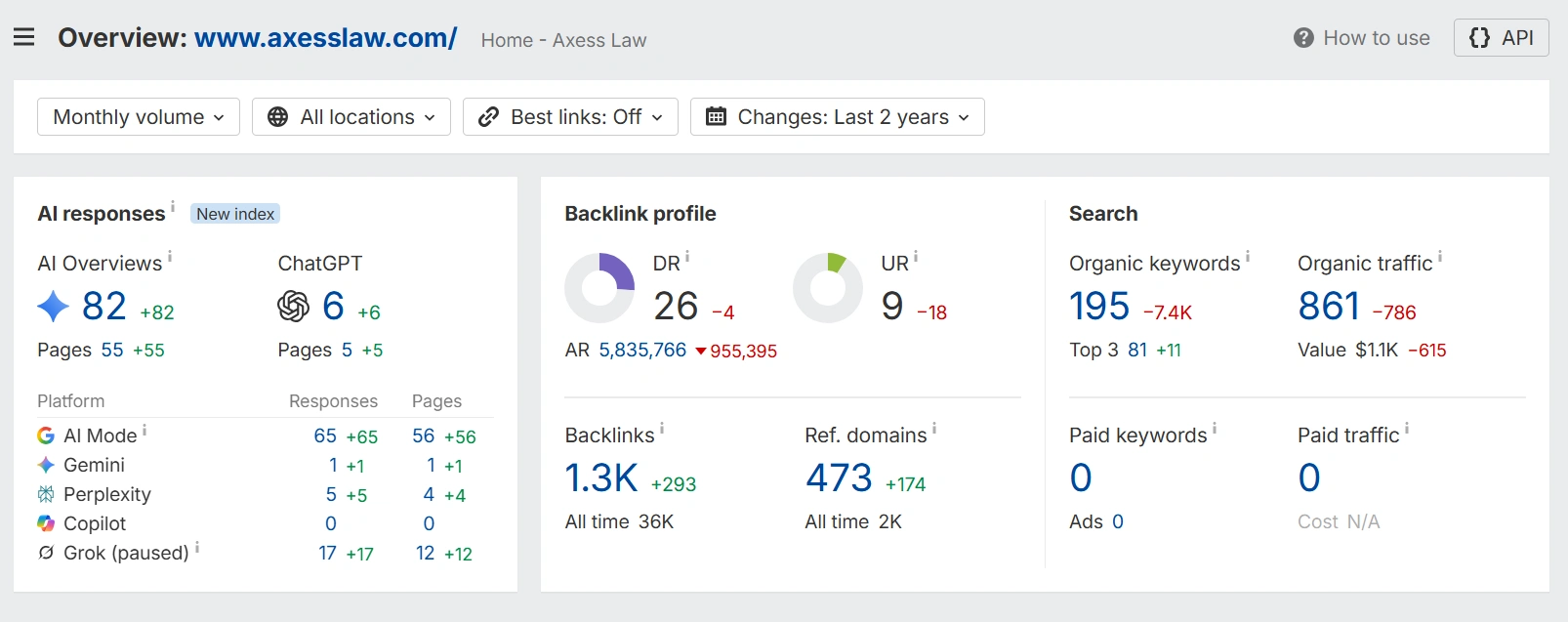Show info tooltip for Paid traffic
1568x622 pixels.
coord(1407,428)
